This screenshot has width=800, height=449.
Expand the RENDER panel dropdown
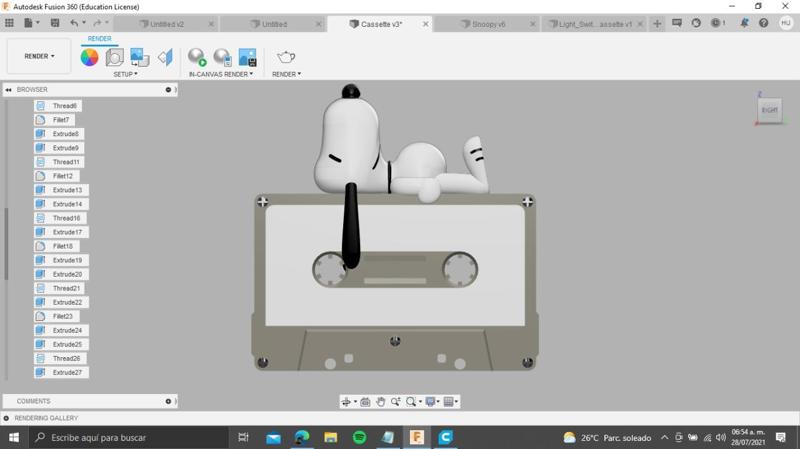[x=286, y=74]
